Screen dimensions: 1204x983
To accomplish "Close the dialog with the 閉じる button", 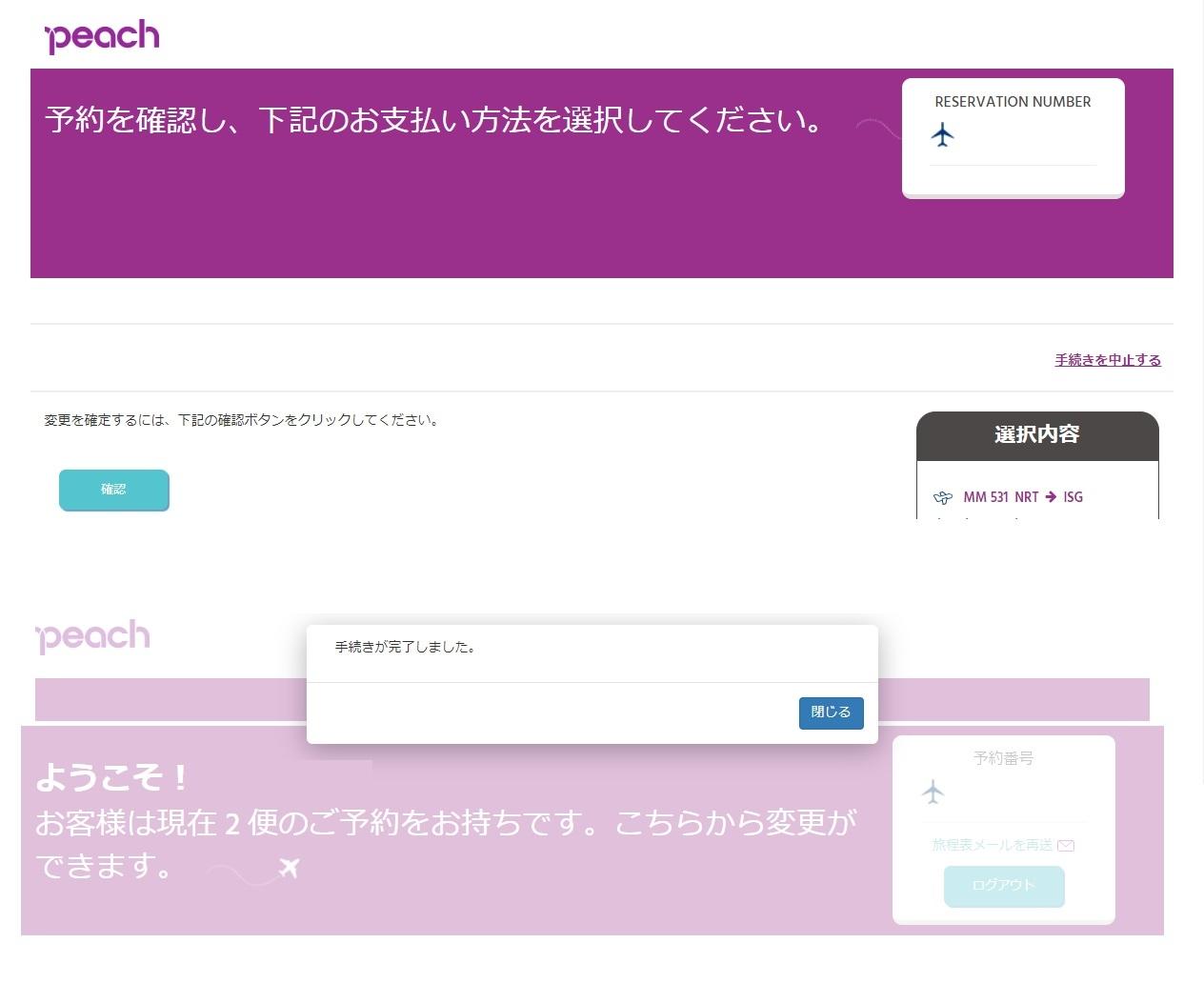I will [831, 712].
